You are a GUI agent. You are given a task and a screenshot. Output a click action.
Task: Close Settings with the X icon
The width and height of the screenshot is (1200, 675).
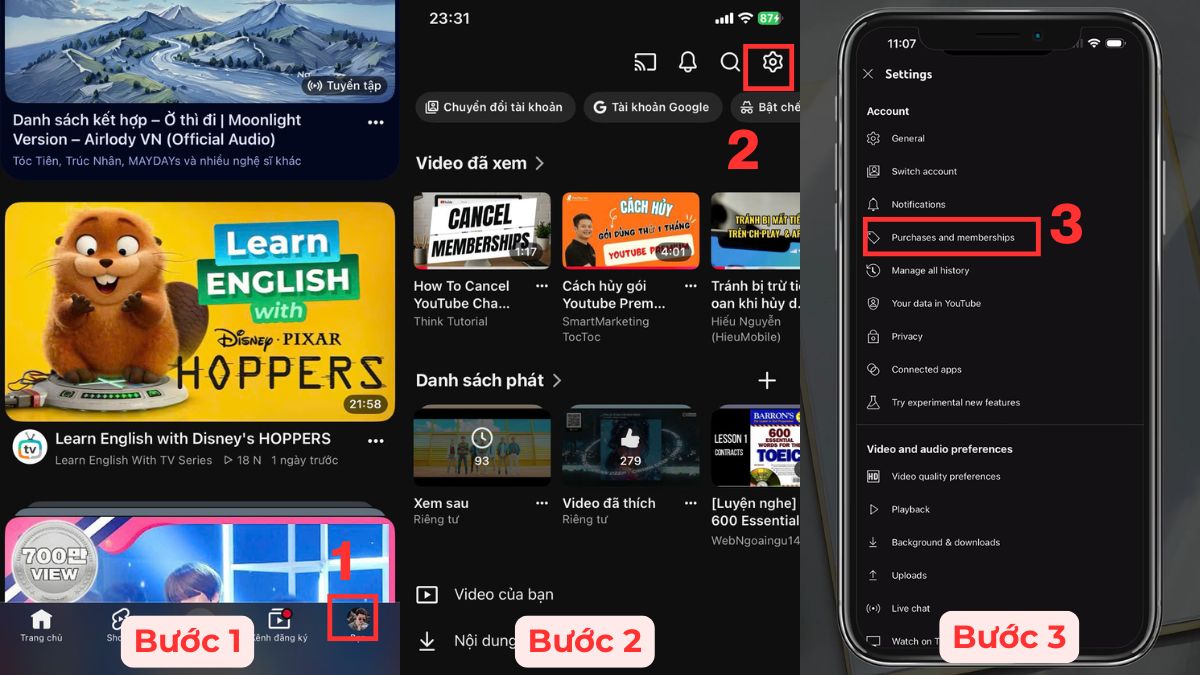coord(868,74)
